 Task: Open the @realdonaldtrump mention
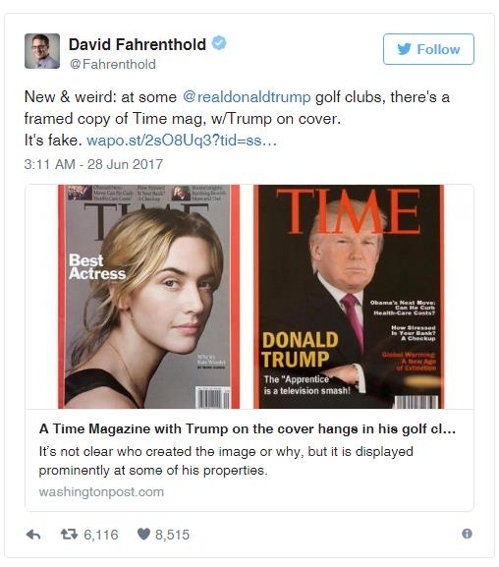[x=247, y=97]
